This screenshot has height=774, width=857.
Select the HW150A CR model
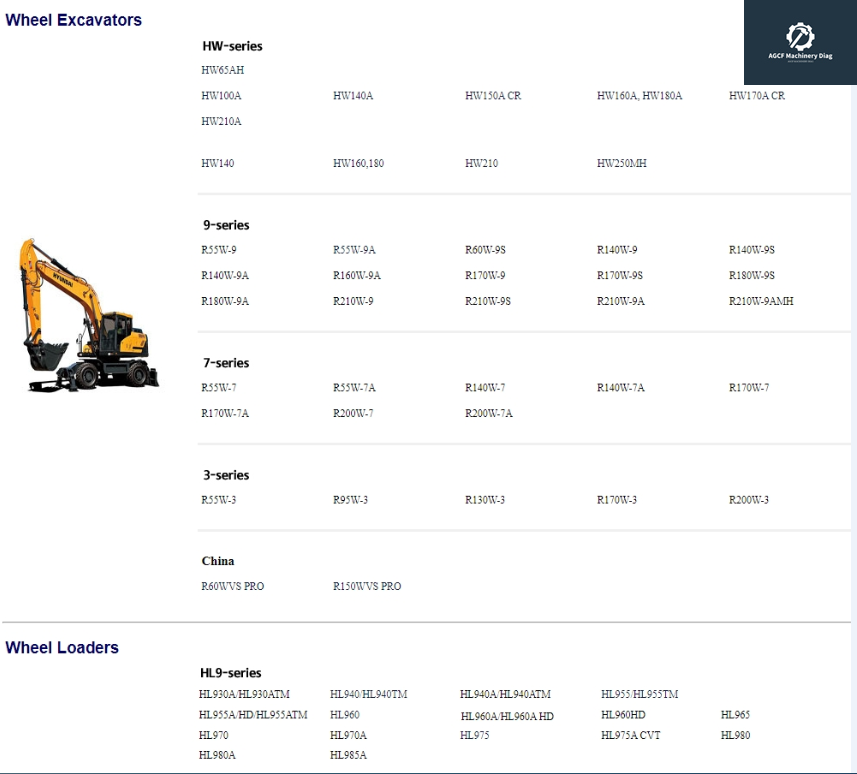click(x=492, y=96)
